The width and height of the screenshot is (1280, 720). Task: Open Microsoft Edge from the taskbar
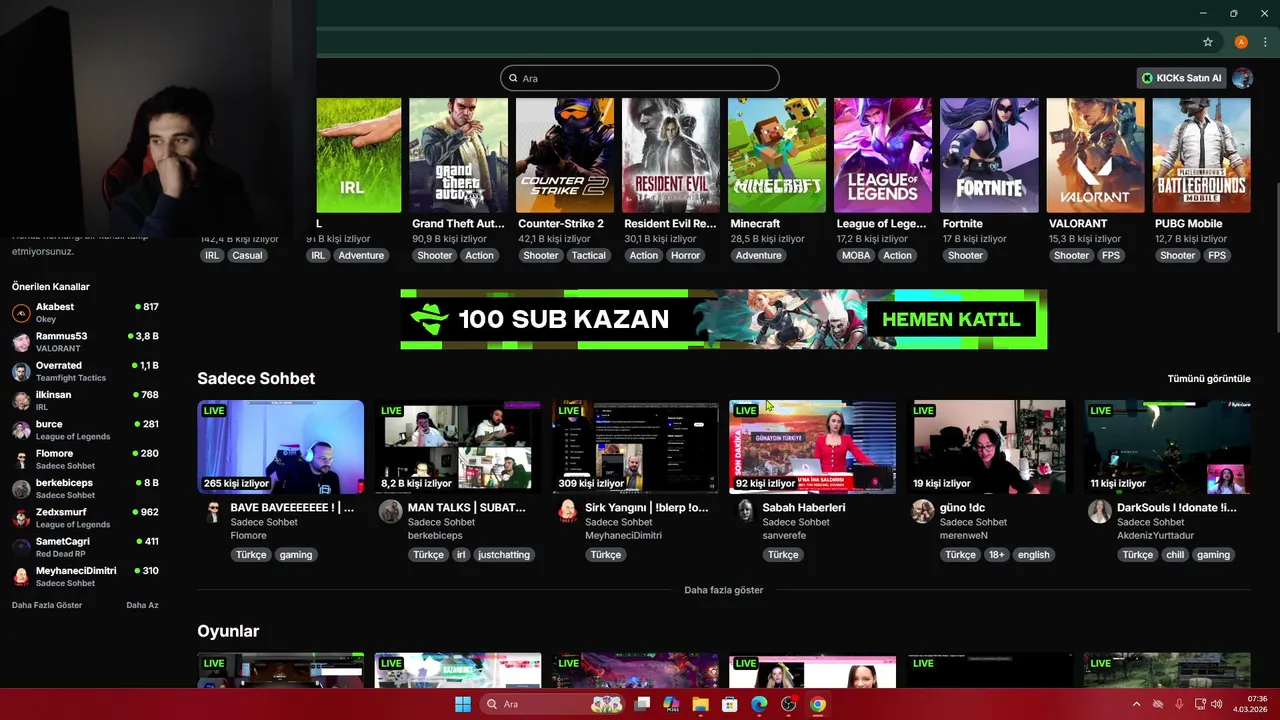tap(759, 704)
